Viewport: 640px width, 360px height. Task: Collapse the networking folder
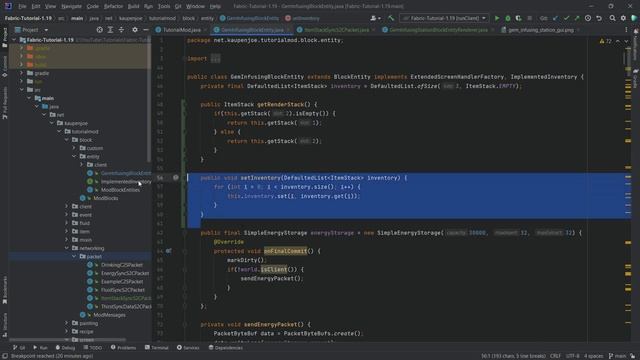click(67, 248)
